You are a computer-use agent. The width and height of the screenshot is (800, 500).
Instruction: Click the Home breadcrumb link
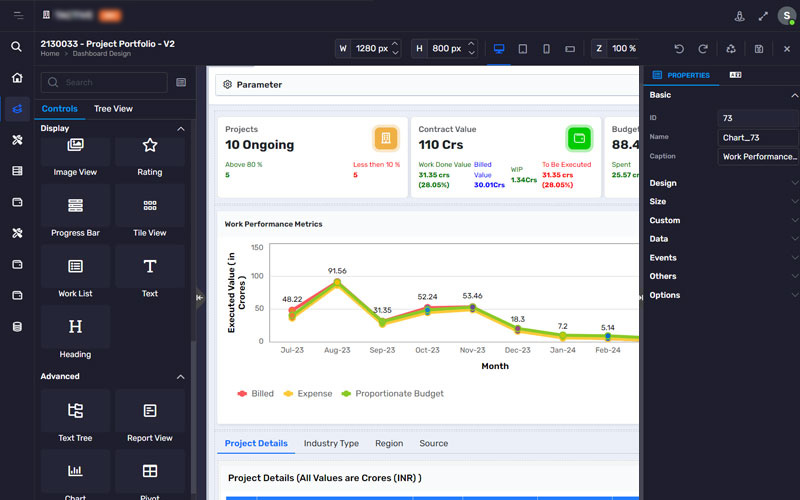coord(49,54)
